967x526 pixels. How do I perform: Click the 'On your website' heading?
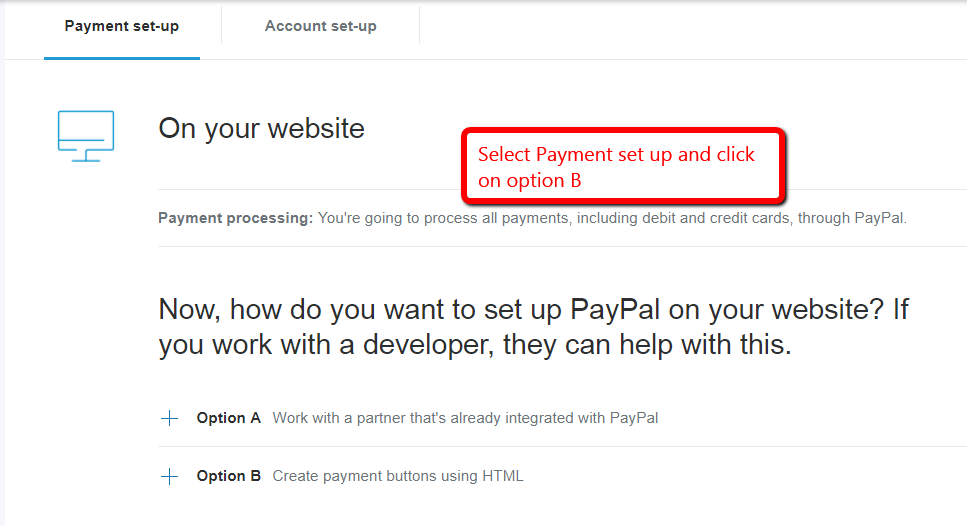click(x=261, y=129)
